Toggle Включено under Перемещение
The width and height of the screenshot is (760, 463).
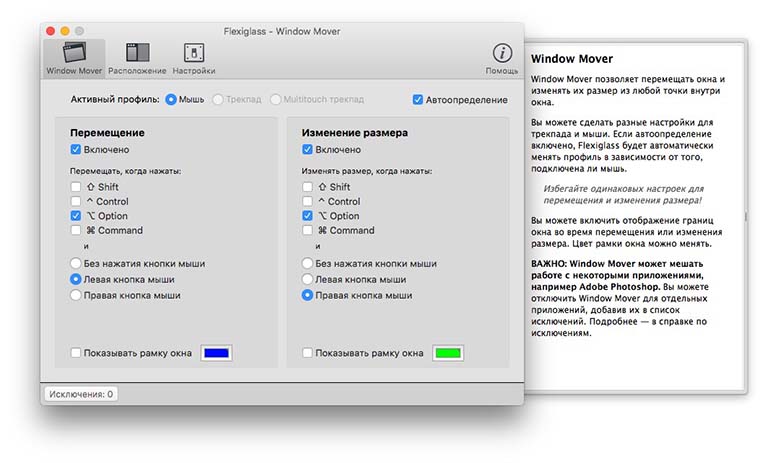(76, 149)
